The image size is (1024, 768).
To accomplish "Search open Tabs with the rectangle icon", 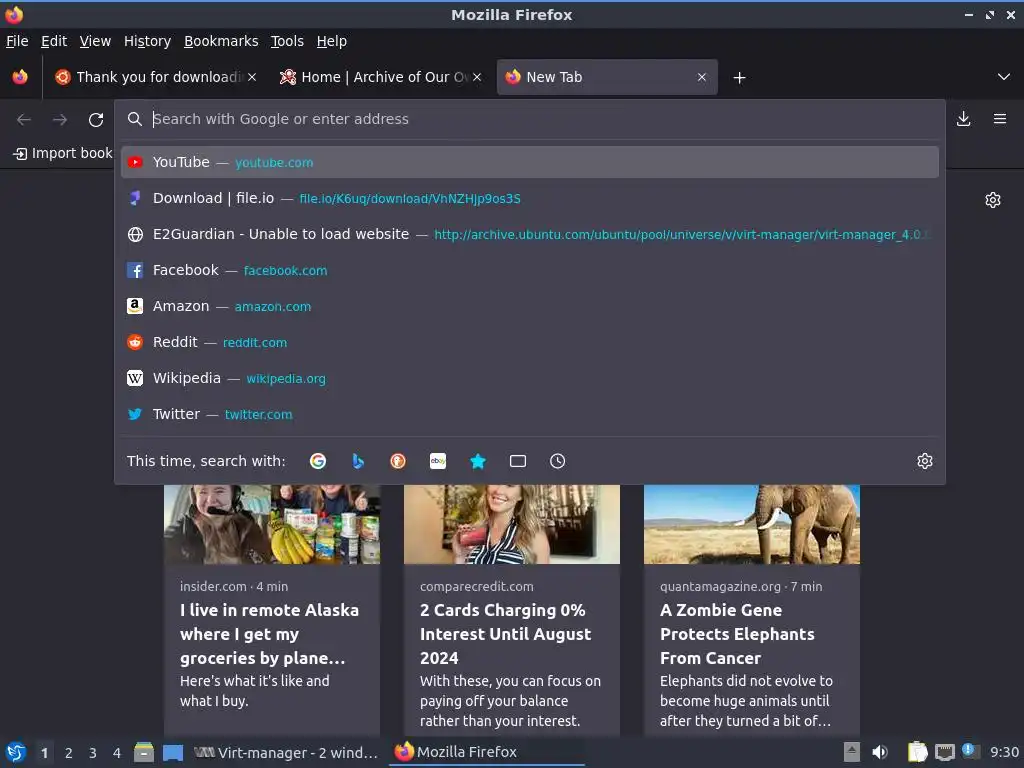I will click(x=518, y=461).
